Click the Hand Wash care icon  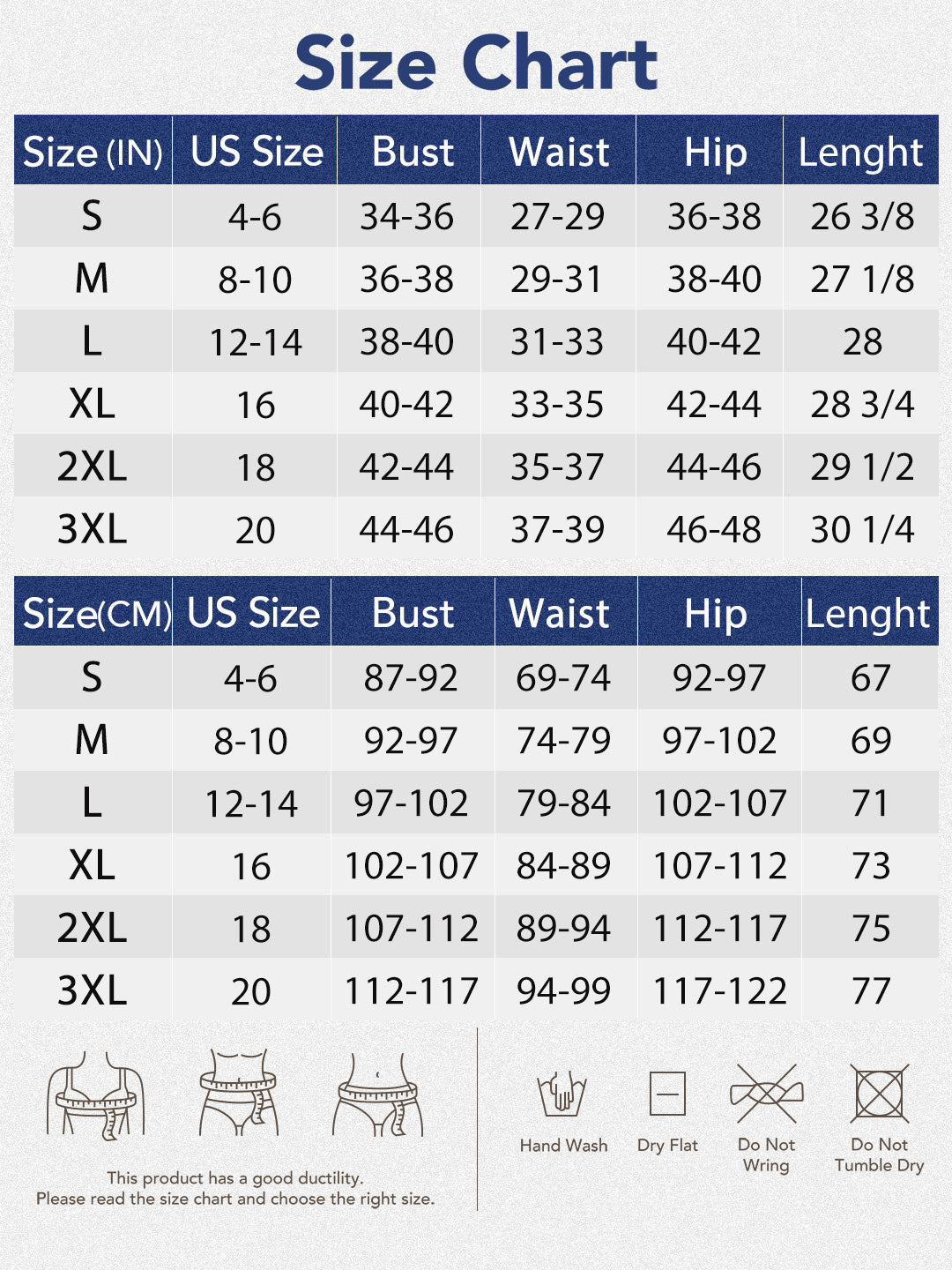[562, 1094]
